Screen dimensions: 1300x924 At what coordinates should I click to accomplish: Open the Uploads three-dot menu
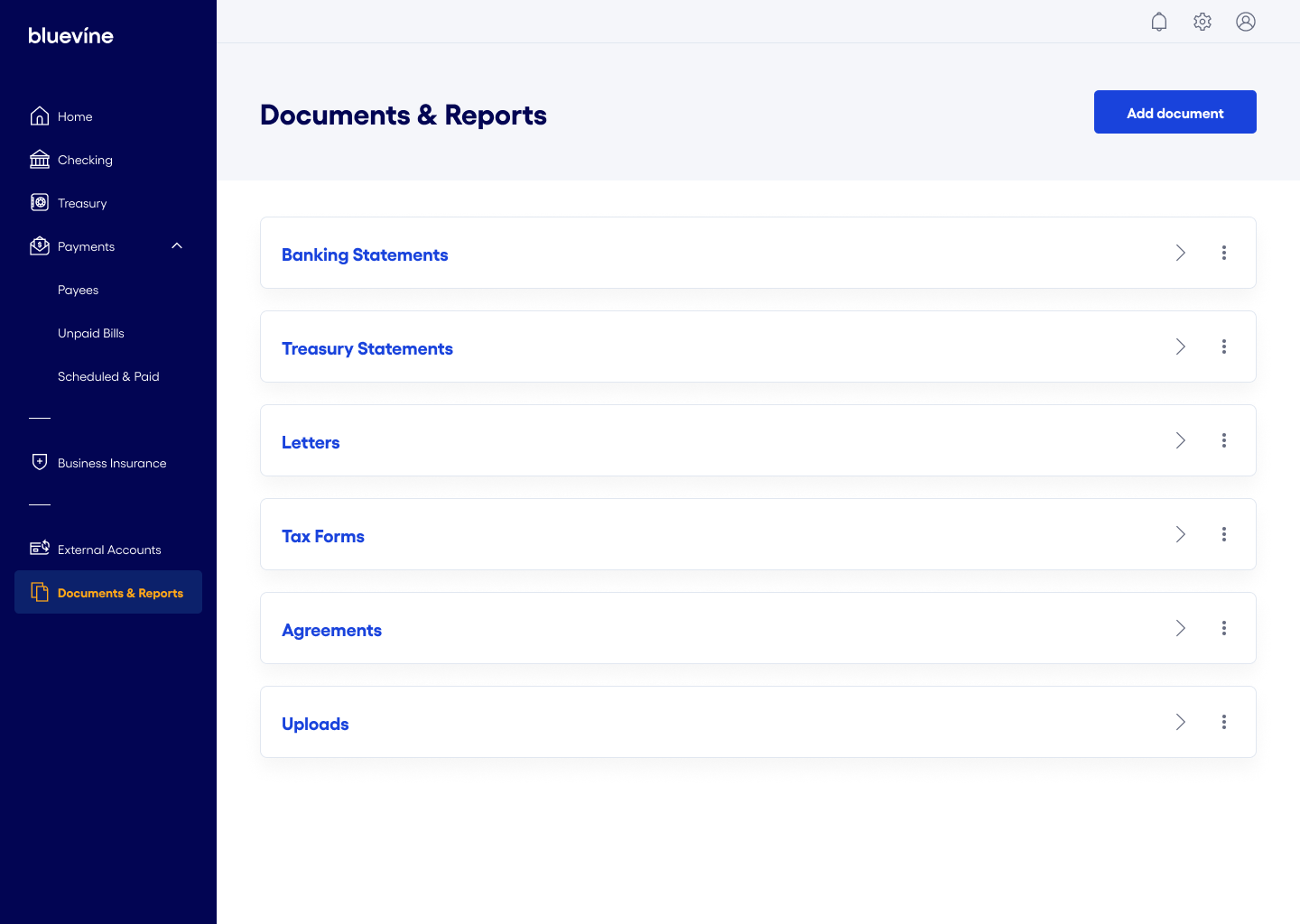(x=1224, y=722)
